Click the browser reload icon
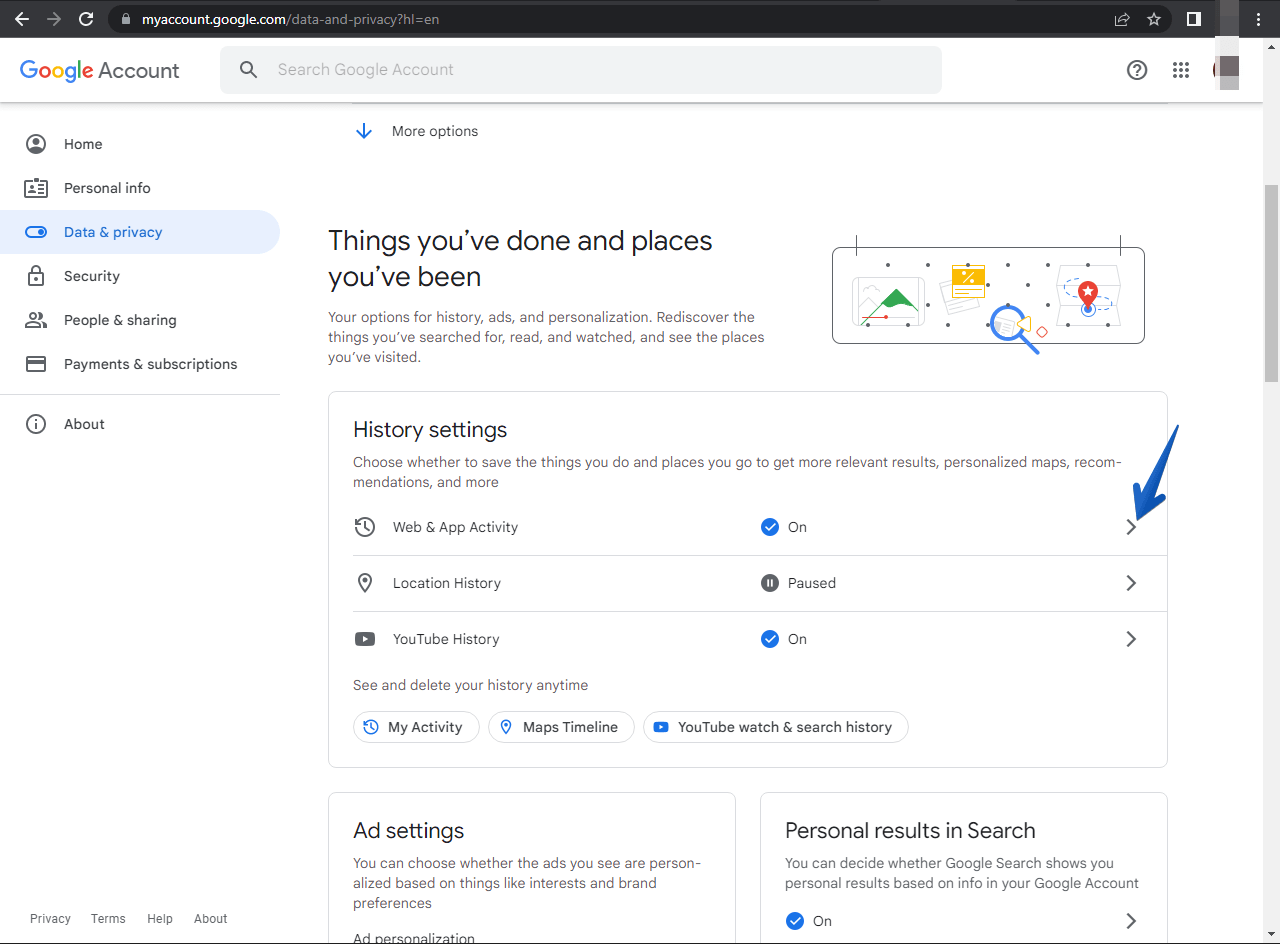The height and width of the screenshot is (944, 1280). tap(86, 19)
